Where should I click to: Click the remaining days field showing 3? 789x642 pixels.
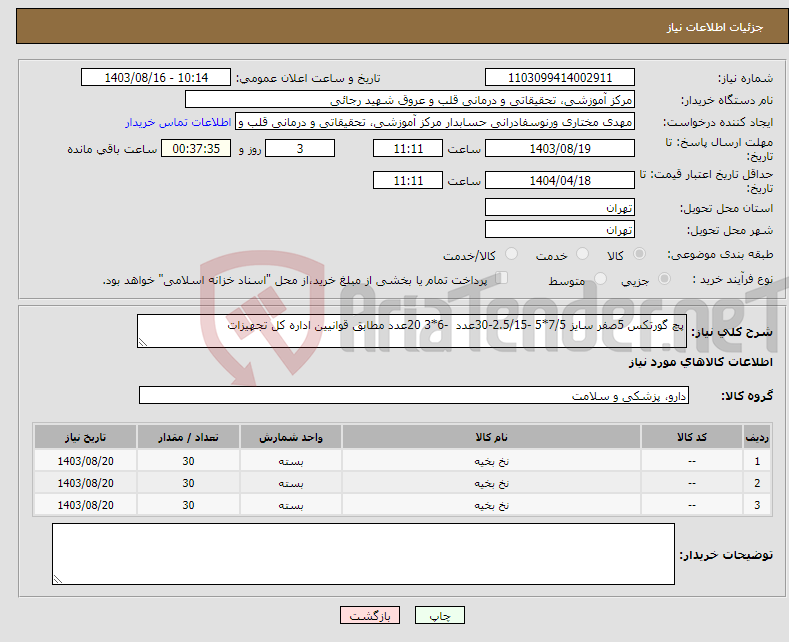click(300, 148)
